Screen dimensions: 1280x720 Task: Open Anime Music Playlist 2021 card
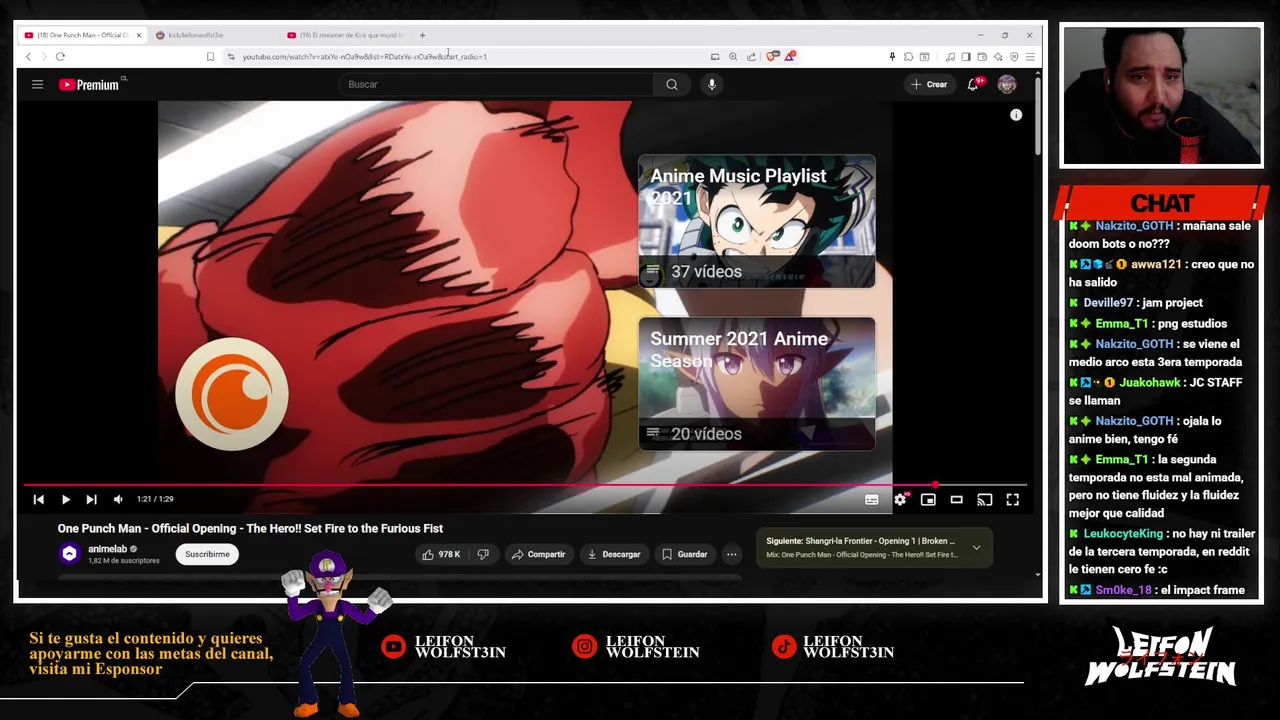pyautogui.click(x=757, y=221)
